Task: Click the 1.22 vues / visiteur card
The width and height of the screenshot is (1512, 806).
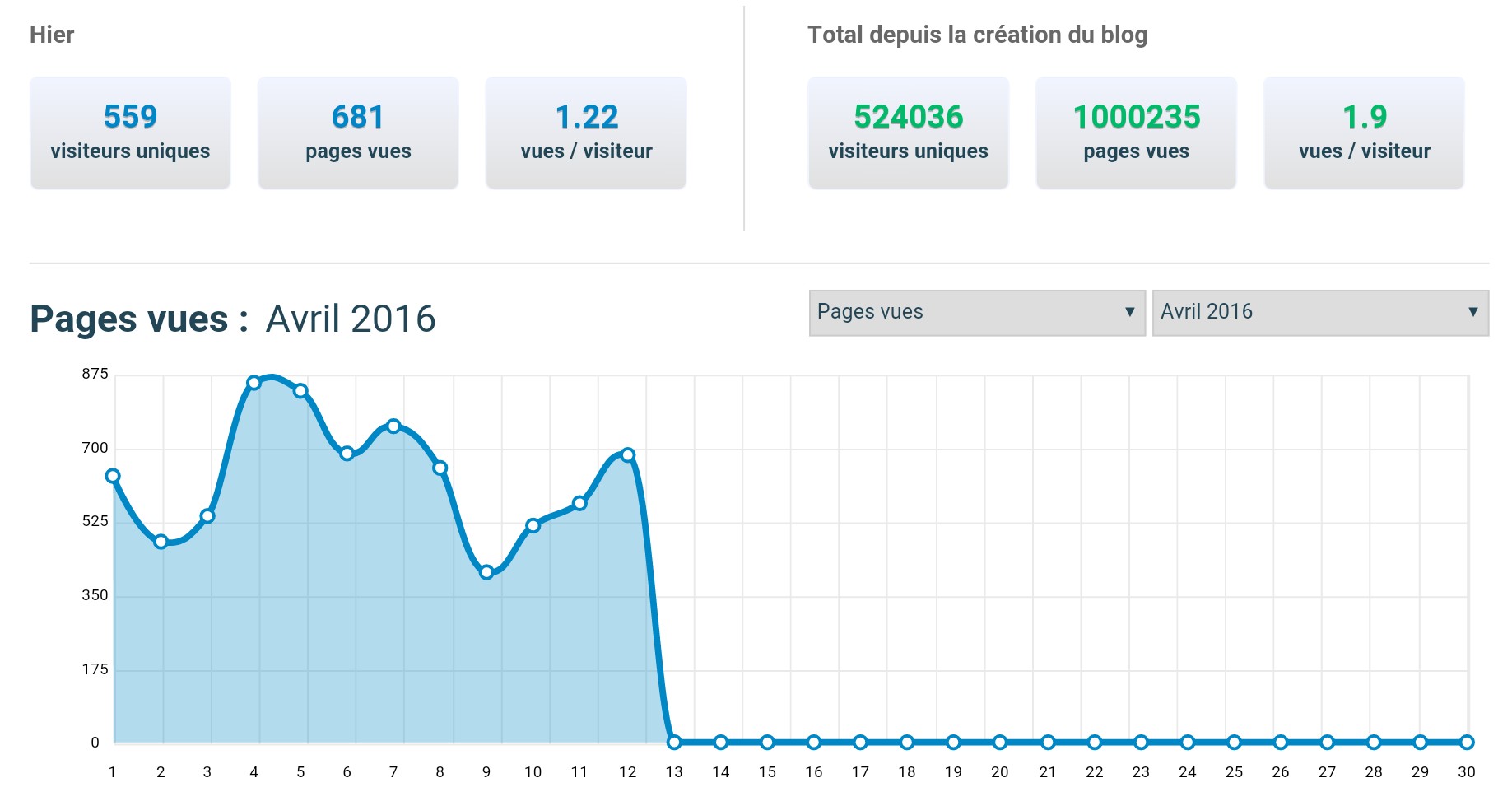Action: [x=586, y=133]
